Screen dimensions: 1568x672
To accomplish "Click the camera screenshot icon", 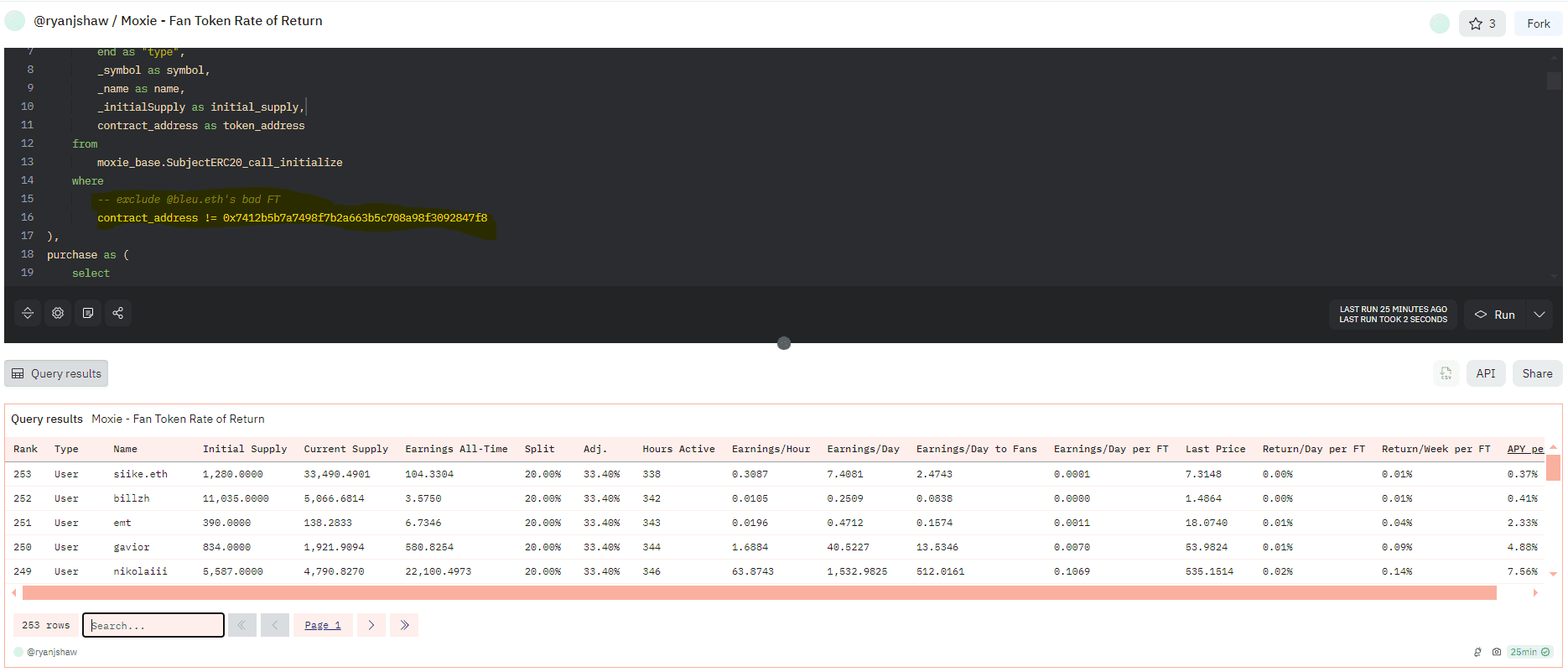I will tap(1497, 652).
